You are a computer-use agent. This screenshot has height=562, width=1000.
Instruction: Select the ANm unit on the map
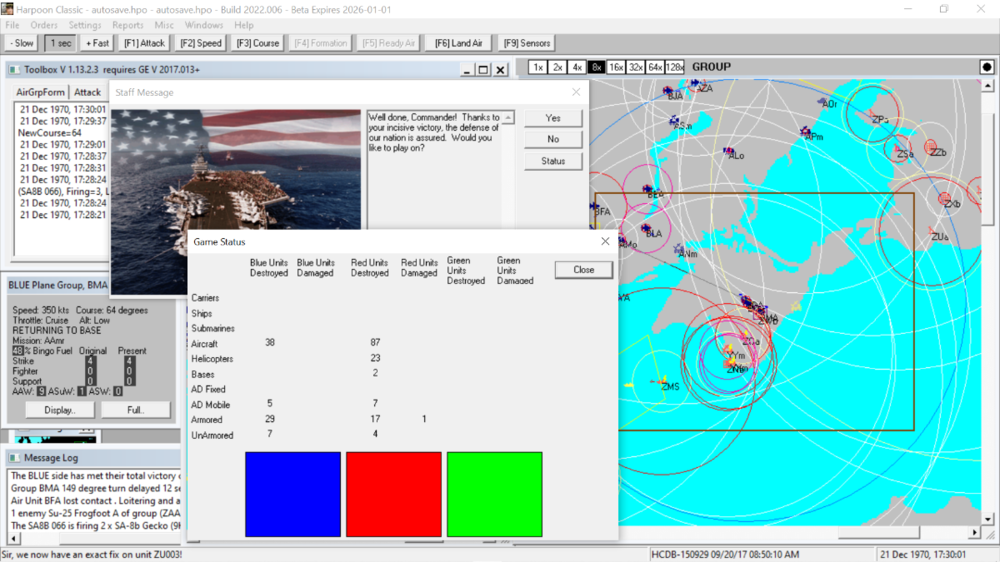(x=684, y=251)
